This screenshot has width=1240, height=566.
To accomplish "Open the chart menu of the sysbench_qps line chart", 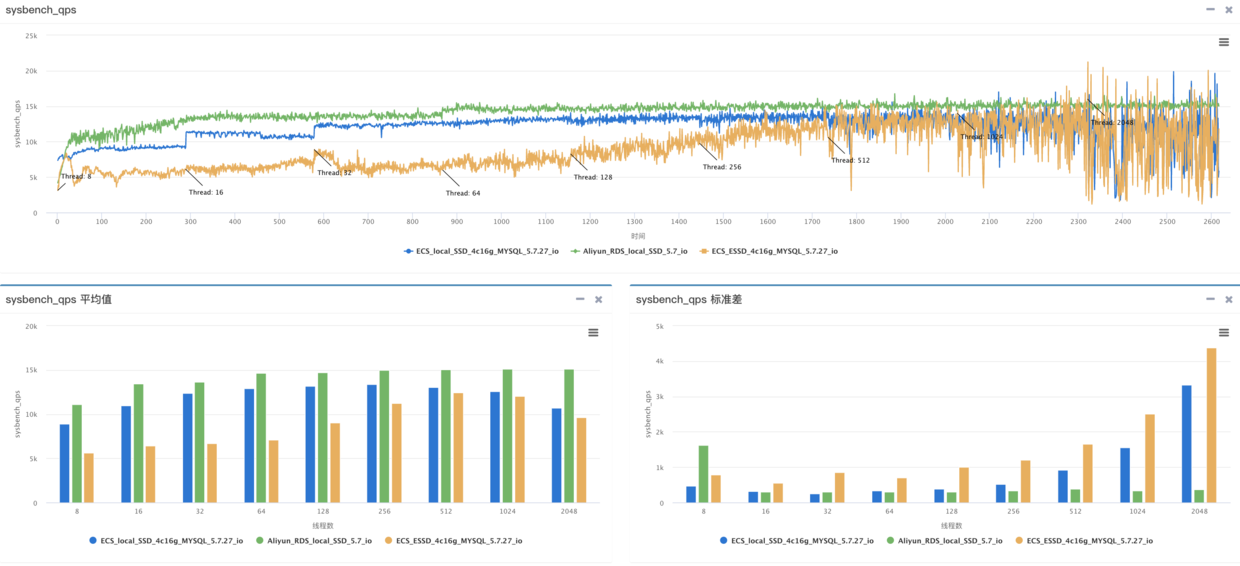I will pyautogui.click(x=1223, y=42).
